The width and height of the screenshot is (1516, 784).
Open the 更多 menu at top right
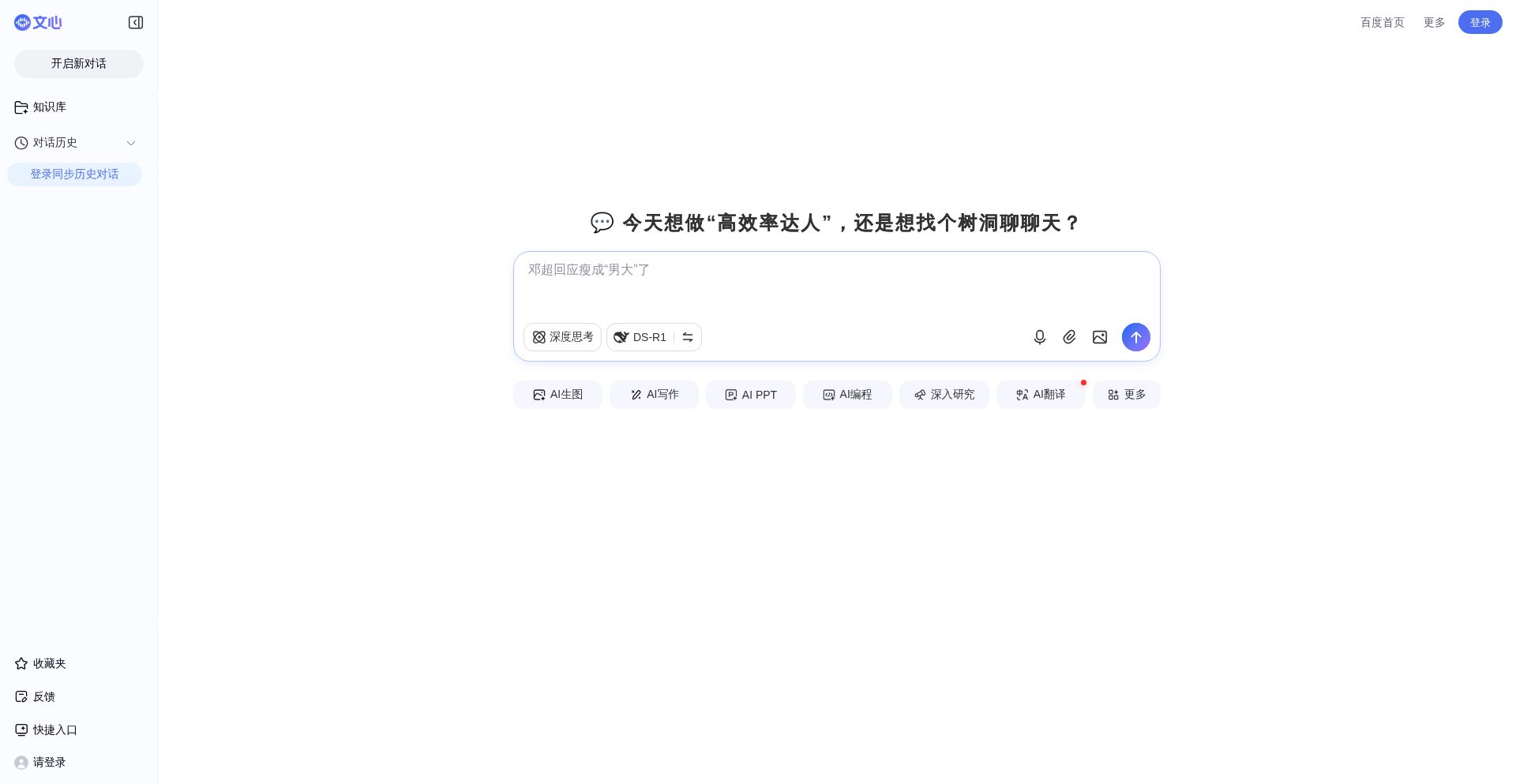coord(1434,22)
